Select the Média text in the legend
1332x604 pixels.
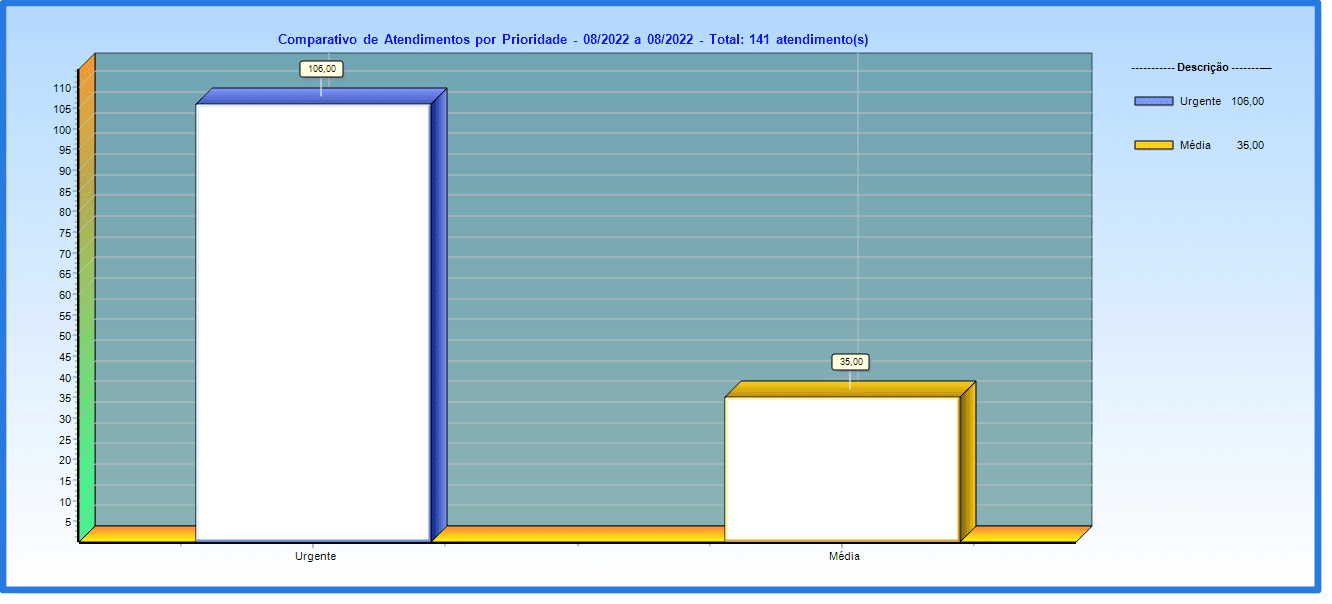point(1195,145)
